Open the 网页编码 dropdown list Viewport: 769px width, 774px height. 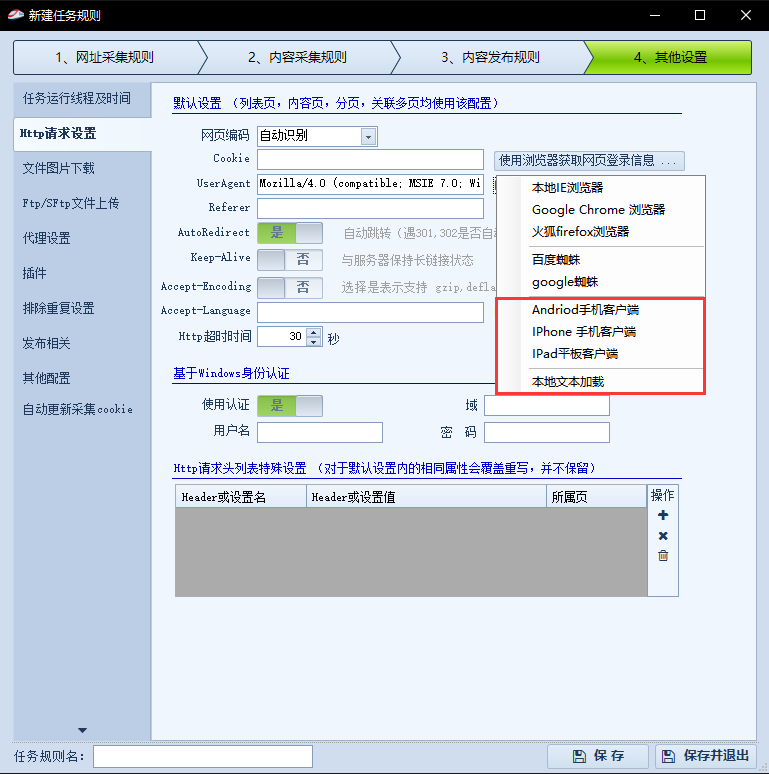[x=368, y=136]
